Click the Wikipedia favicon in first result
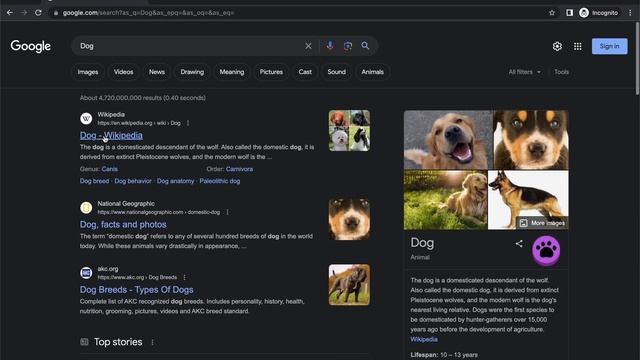This screenshot has width=640, height=360. 86,118
